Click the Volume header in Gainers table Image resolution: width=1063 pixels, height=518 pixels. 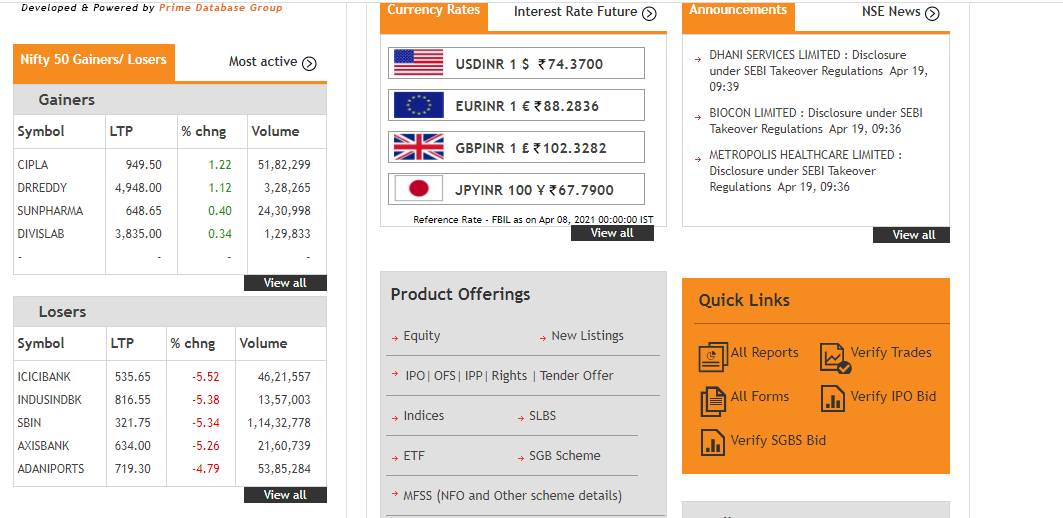(275, 132)
